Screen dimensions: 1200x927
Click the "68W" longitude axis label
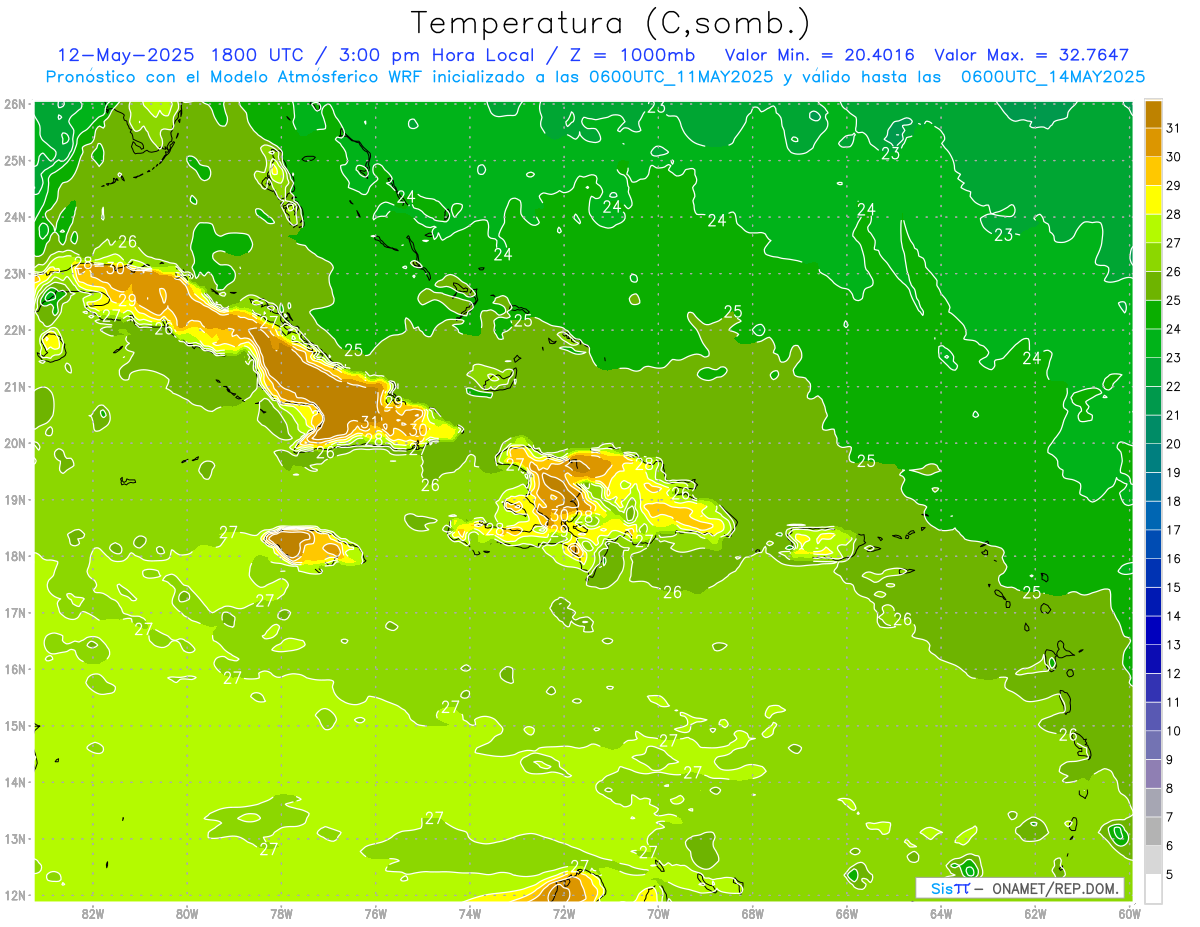coord(753,913)
